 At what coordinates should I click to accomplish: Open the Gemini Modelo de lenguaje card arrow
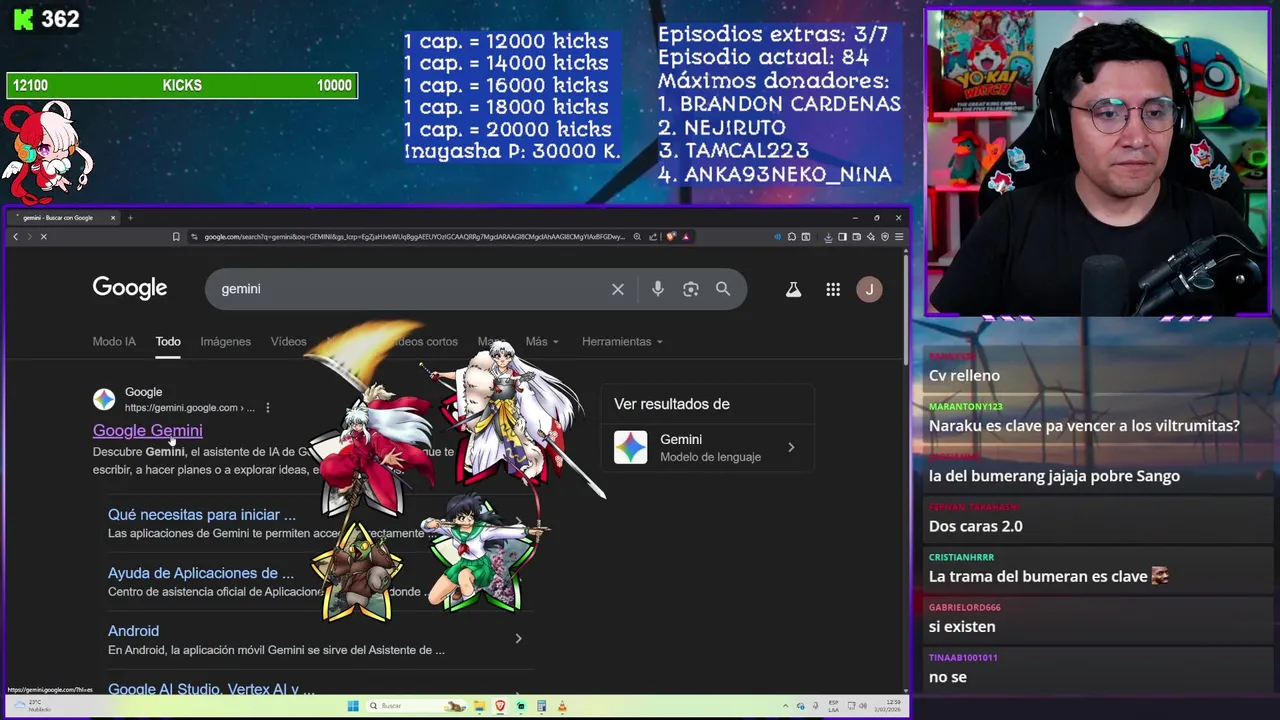click(x=791, y=448)
